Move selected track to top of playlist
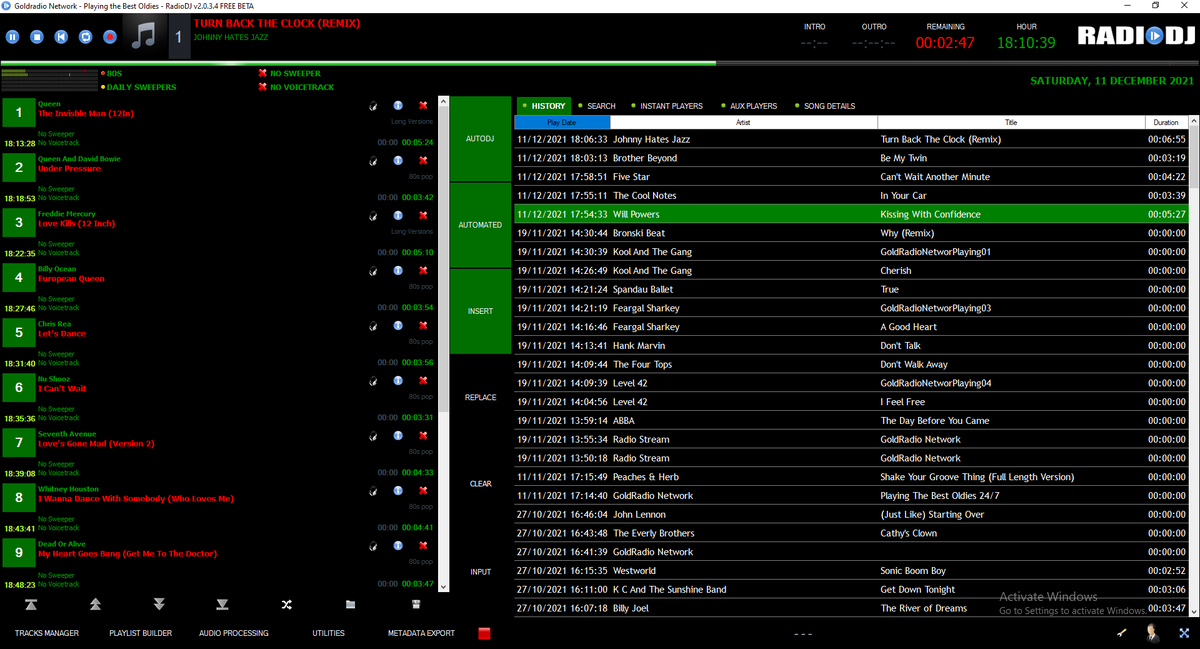The width and height of the screenshot is (1200, 649). tap(31, 605)
